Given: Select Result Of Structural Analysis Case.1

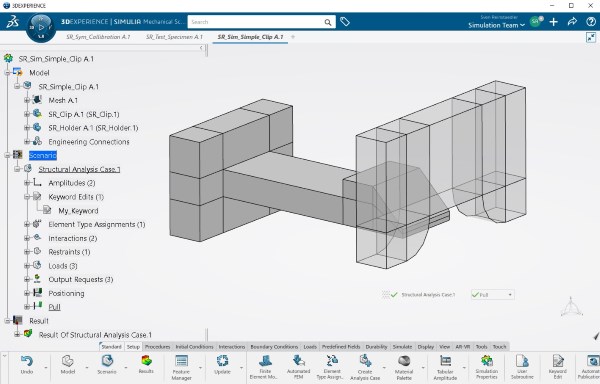Looking at the screenshot, I should (95, 335).
